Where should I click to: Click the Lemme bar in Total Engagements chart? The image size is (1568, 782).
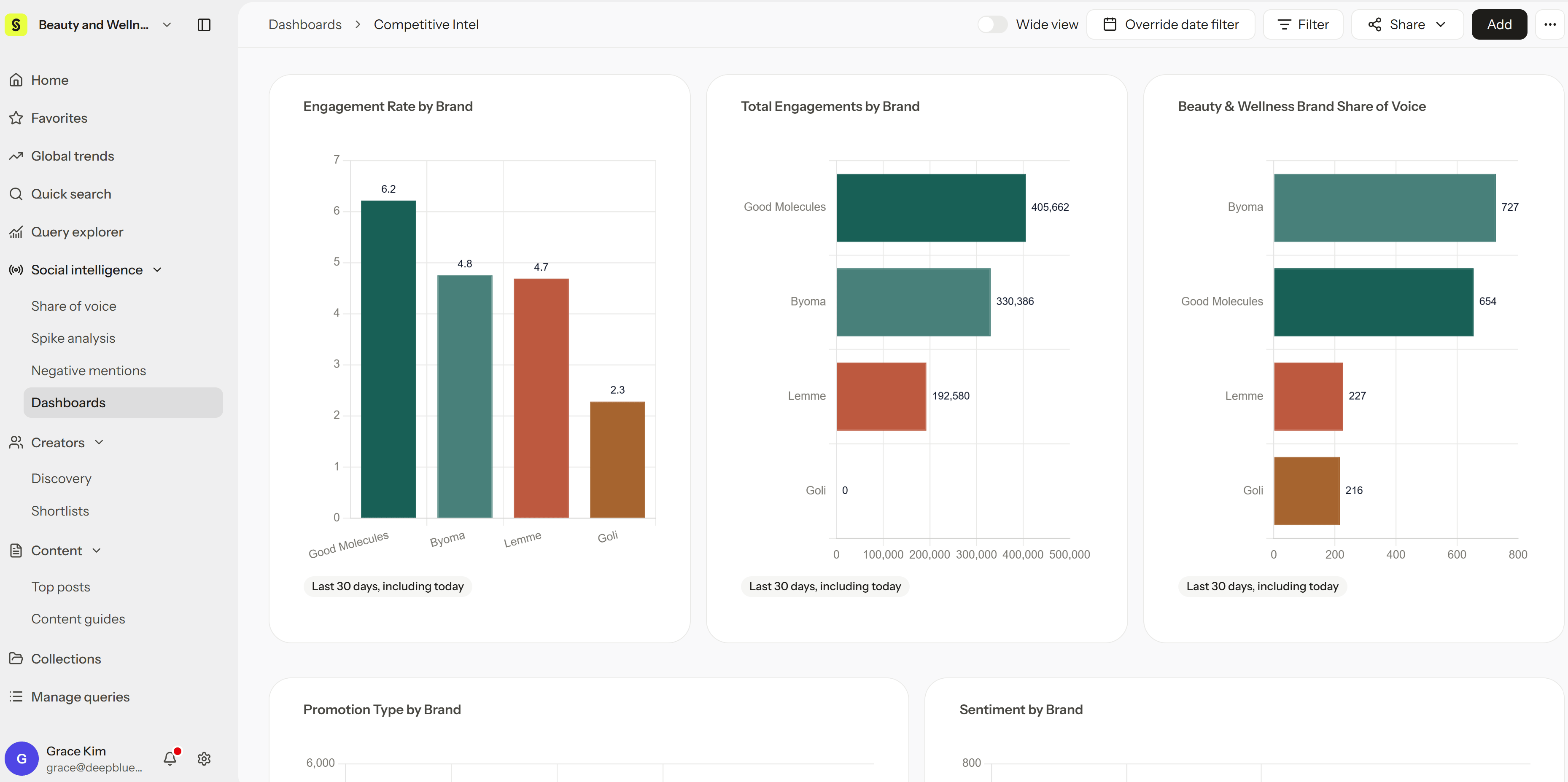pos(881,397)
